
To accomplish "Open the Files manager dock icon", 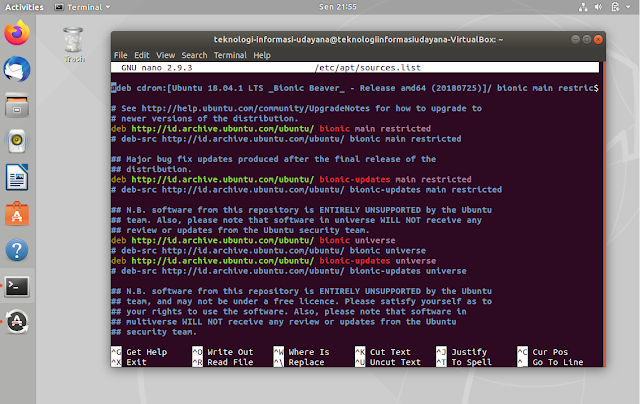I will click(17, 105).
